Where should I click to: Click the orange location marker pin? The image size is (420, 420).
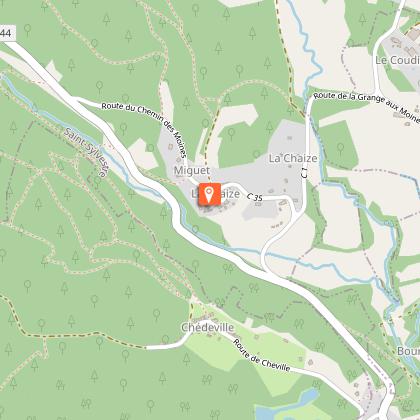[209, 194]
